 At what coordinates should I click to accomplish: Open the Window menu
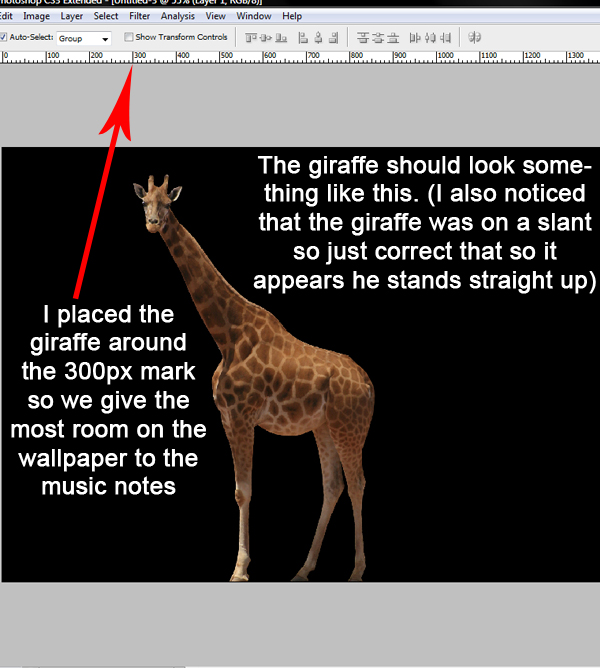pyautogui.click(x=254, y=16)
